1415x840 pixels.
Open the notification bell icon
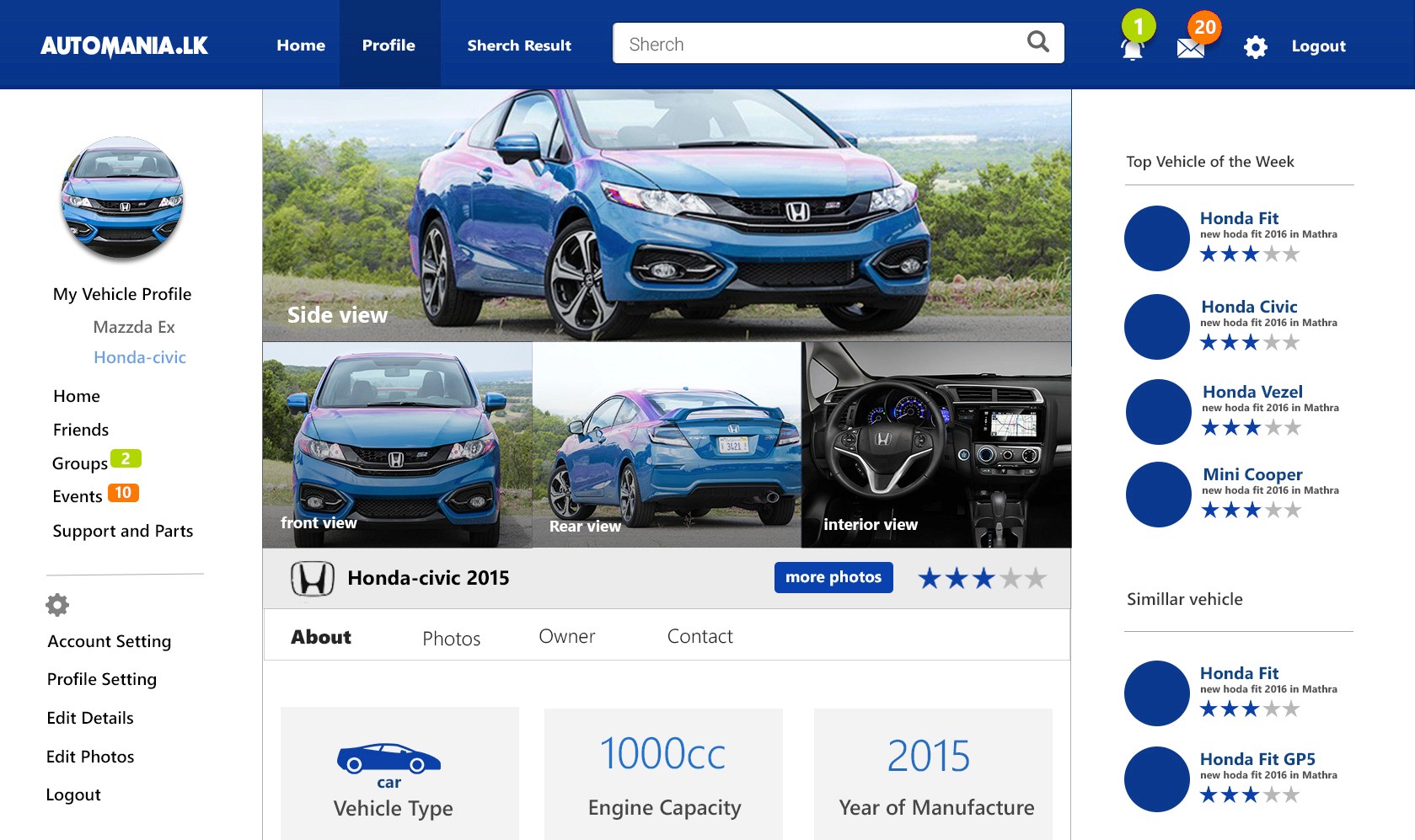1133,50
